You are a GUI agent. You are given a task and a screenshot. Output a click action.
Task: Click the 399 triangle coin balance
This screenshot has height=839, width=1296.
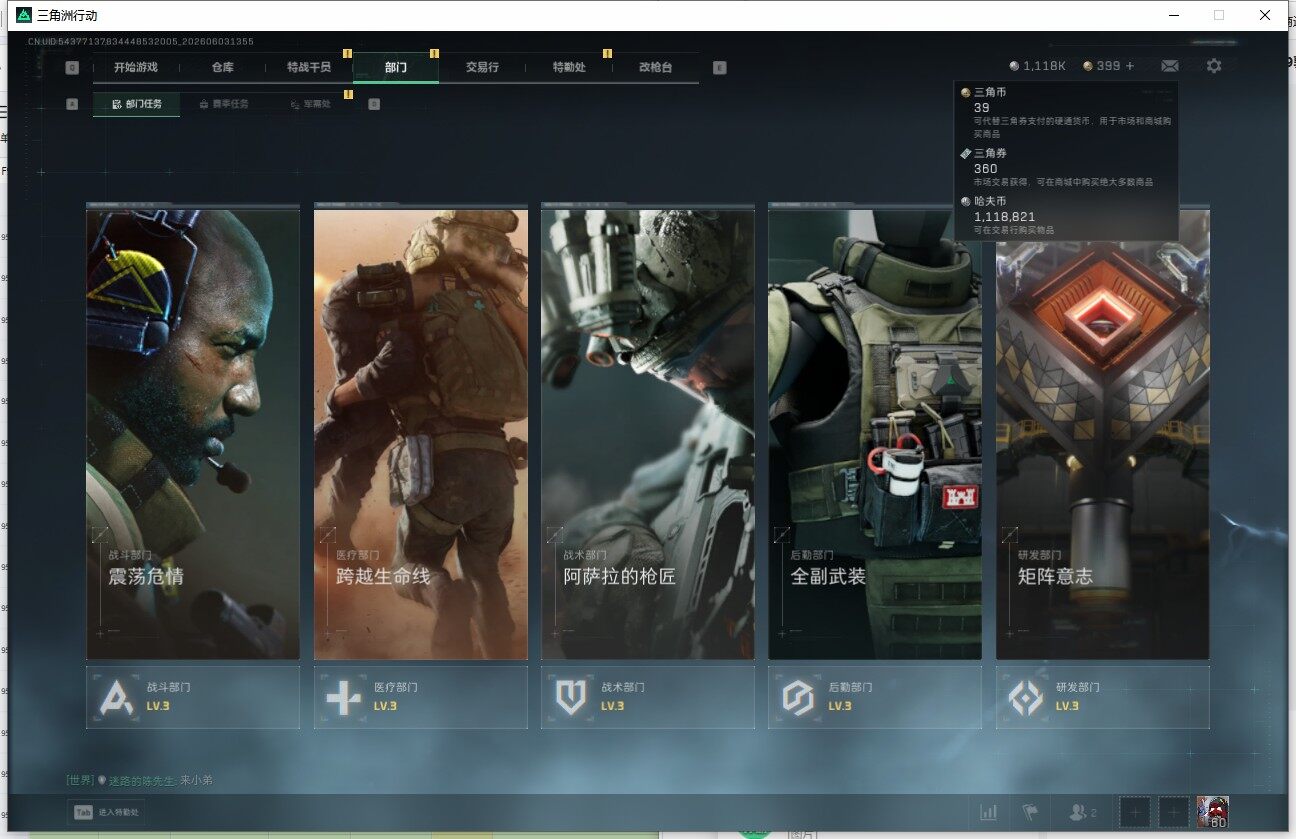tap(1103, 66)
